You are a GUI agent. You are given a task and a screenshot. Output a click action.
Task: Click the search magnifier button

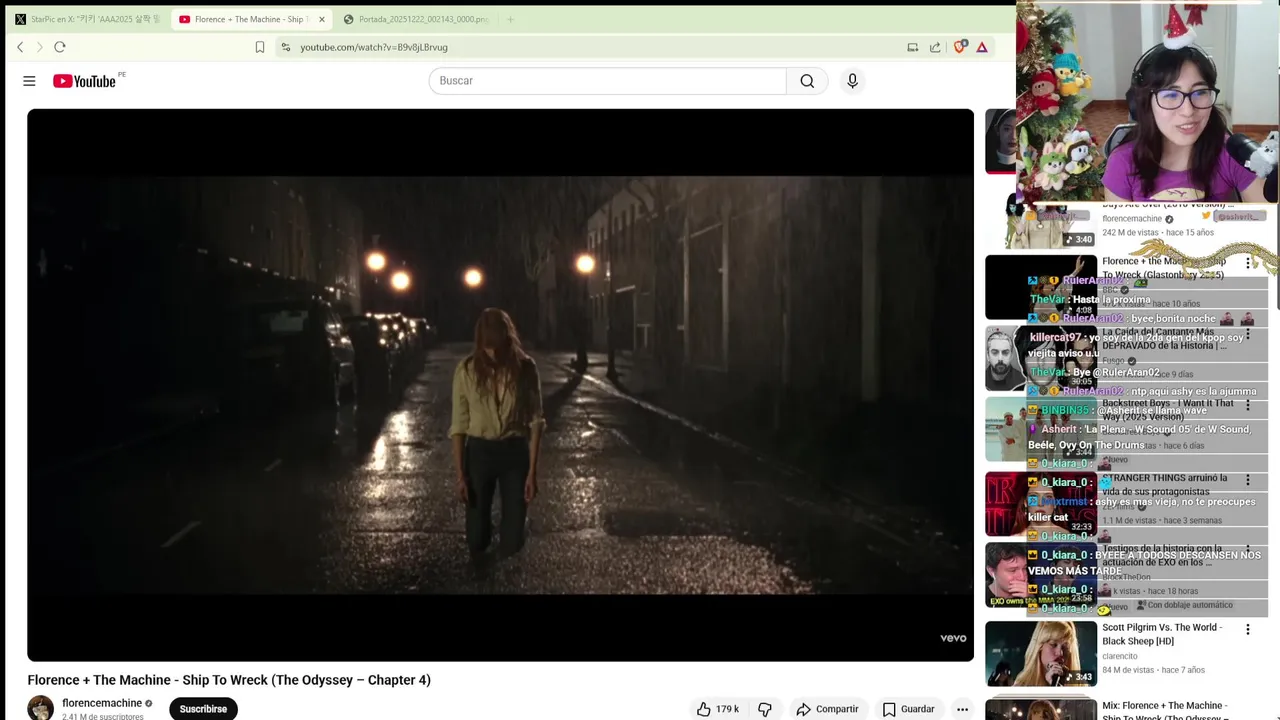click(807, 81)
